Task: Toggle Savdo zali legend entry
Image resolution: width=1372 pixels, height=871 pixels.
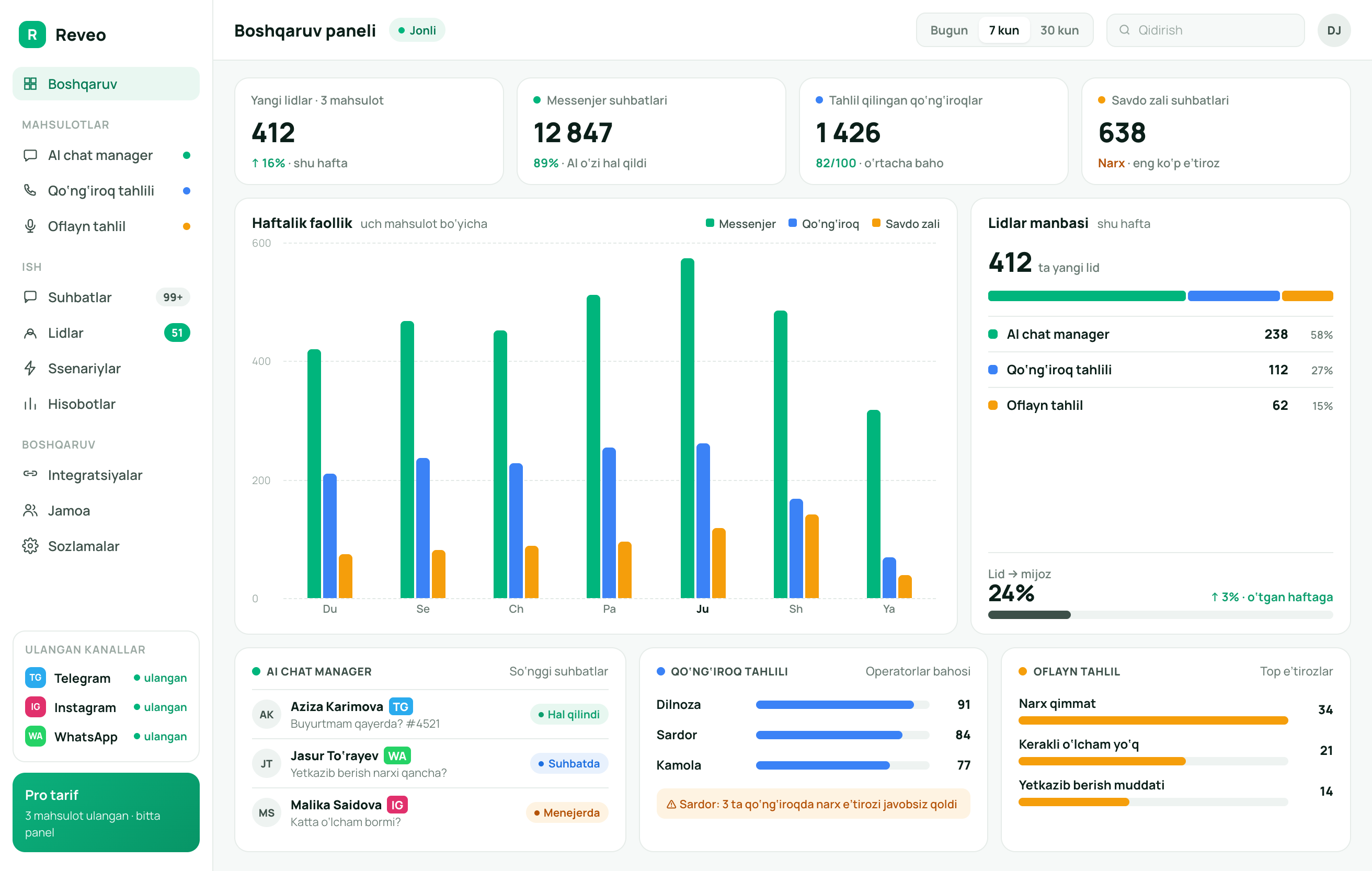Action: 906,223
